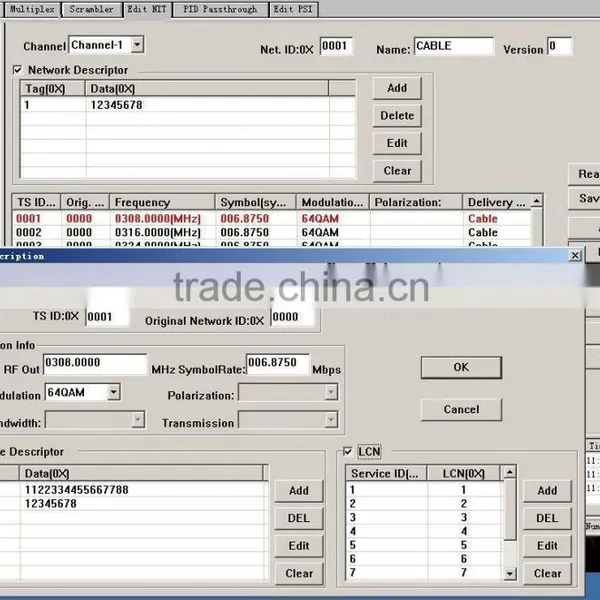Close the description dialog with X
The image size is (600, 600).
point(575,255)
